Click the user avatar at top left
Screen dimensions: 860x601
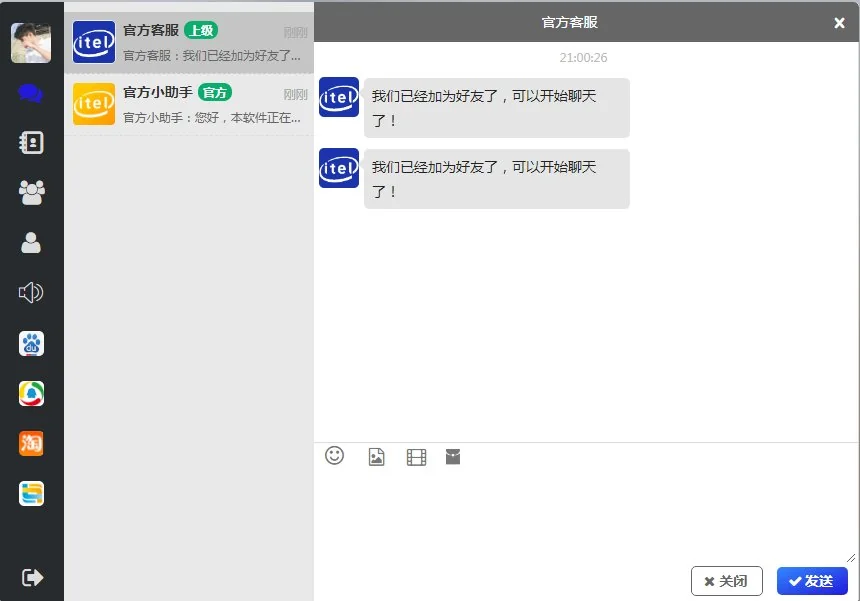point(31,42)
